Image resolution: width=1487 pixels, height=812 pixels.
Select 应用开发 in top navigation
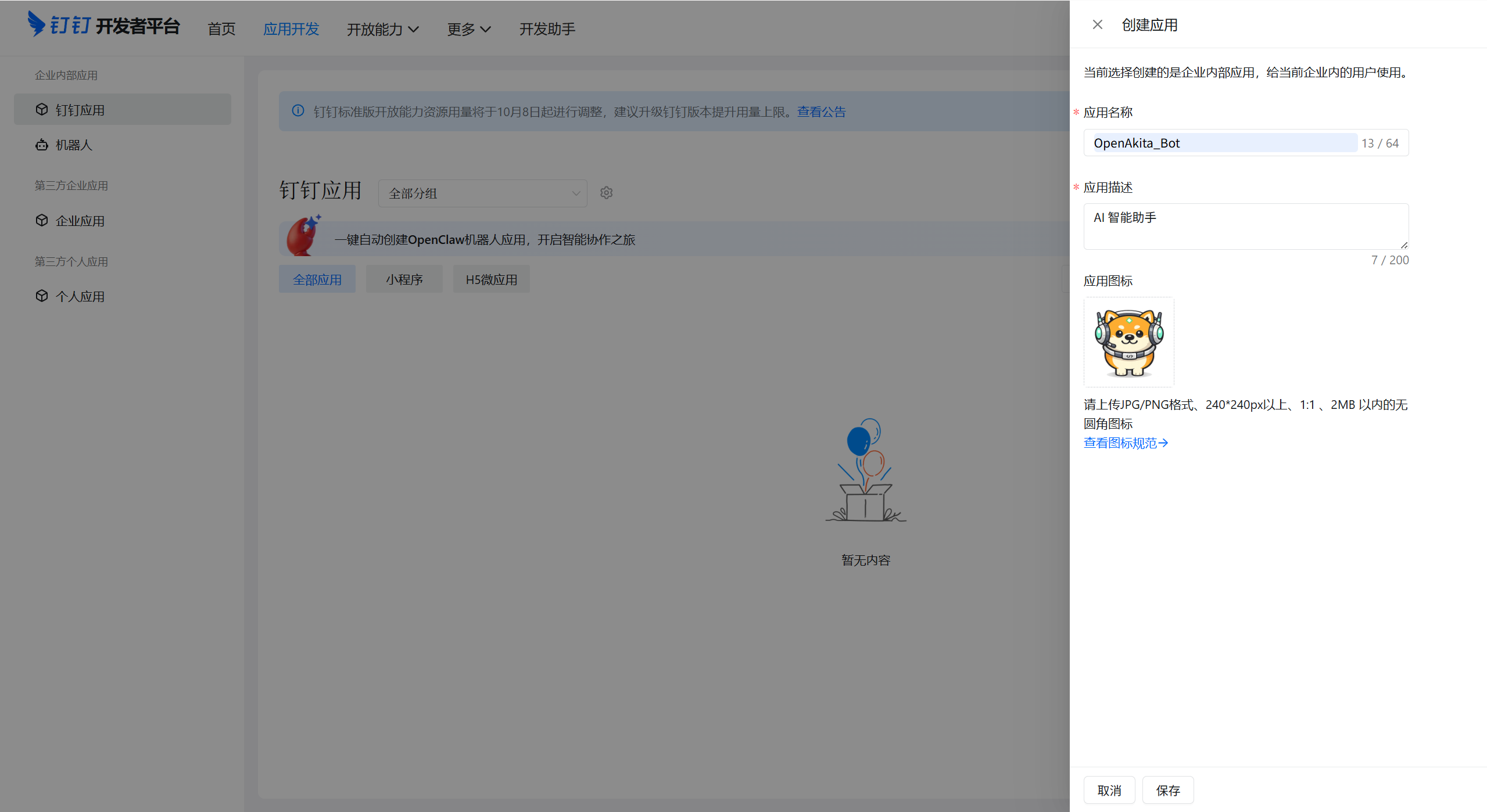pyautogui.click(x=291, y=29)
